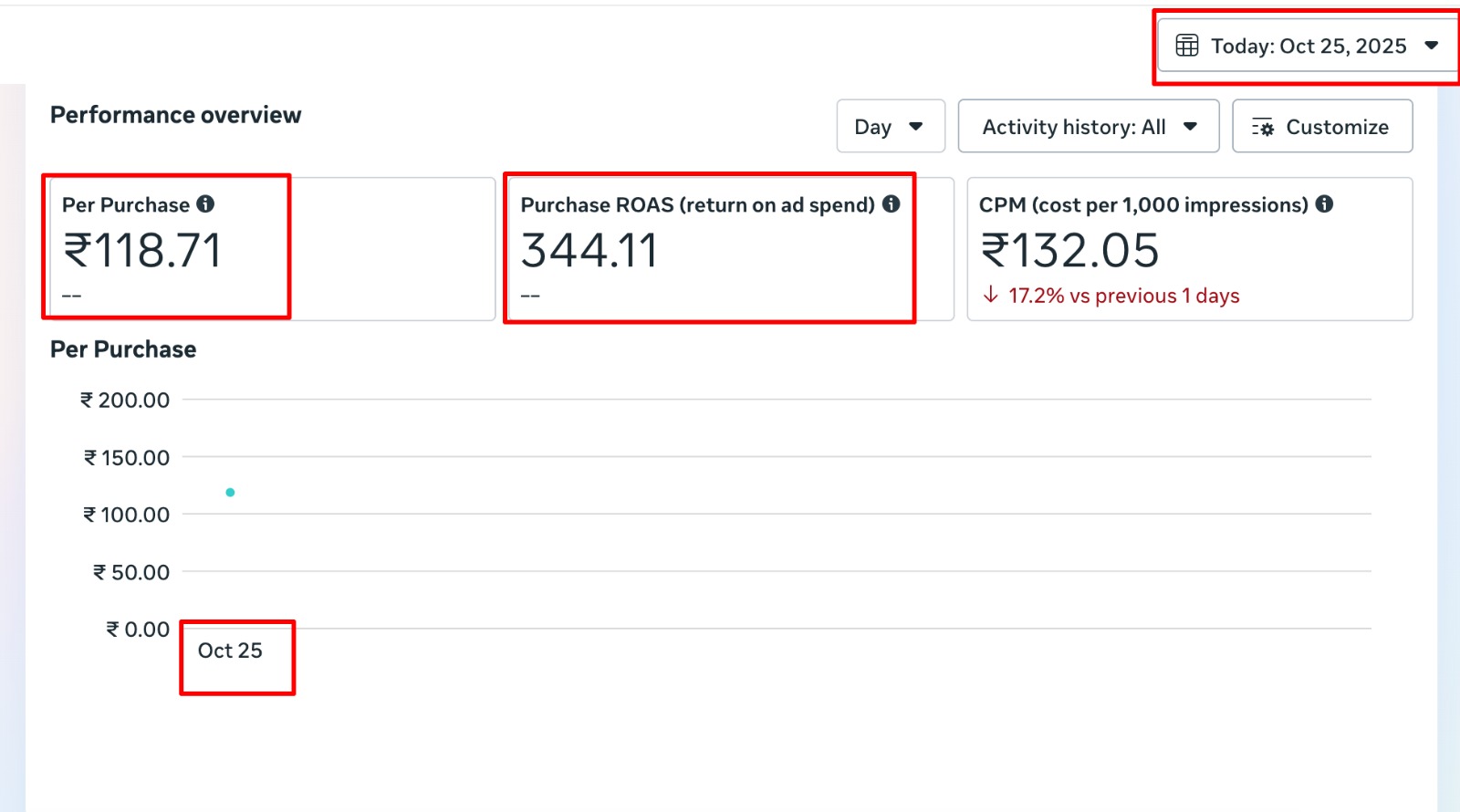Click the info icon next to Purchase ROAS
The width and height of the screenshot is (1460, 812).
coord(891,204)
